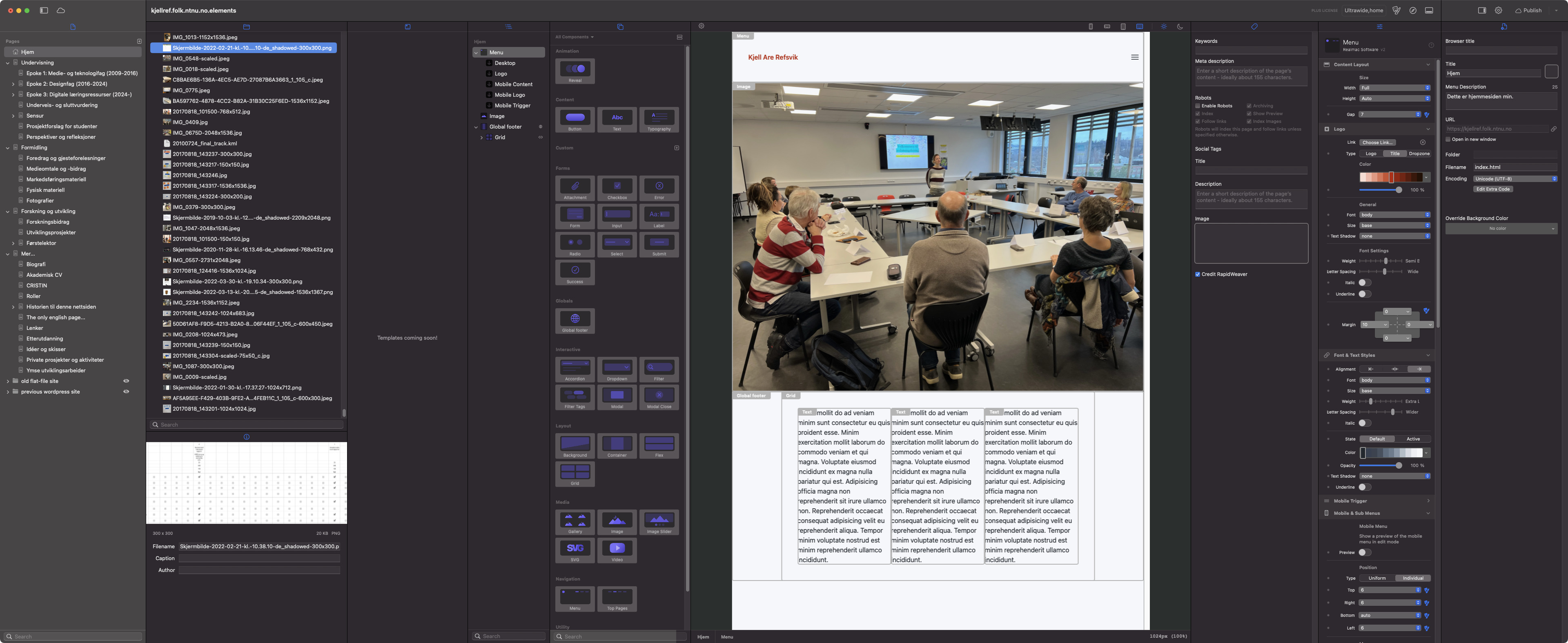The height and width of the screenshot is (643, 1568).
Task: Toggle visibility eye for old flat-file site
Action: coord(126,381)
